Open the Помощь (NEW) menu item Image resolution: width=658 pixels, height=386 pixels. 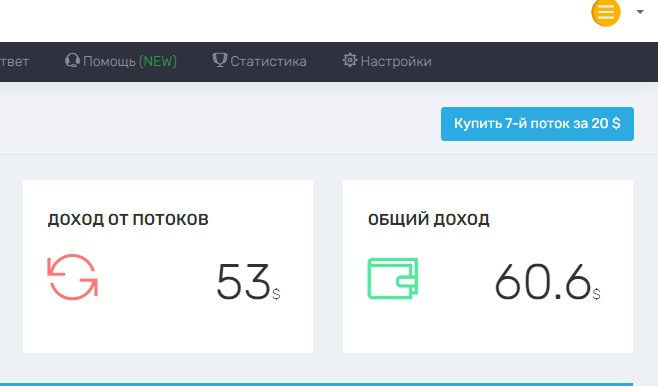[121, 61]
